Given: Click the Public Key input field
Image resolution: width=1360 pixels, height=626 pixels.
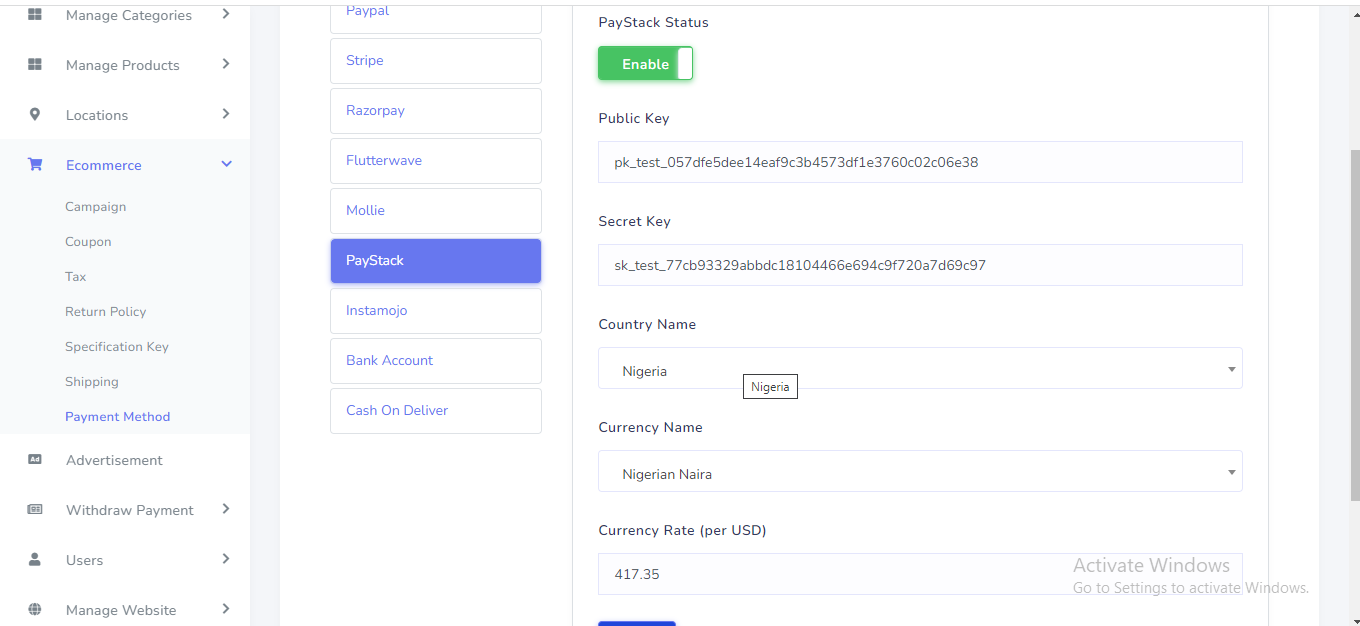Looking at the screenshot, I should coord(919,162).
